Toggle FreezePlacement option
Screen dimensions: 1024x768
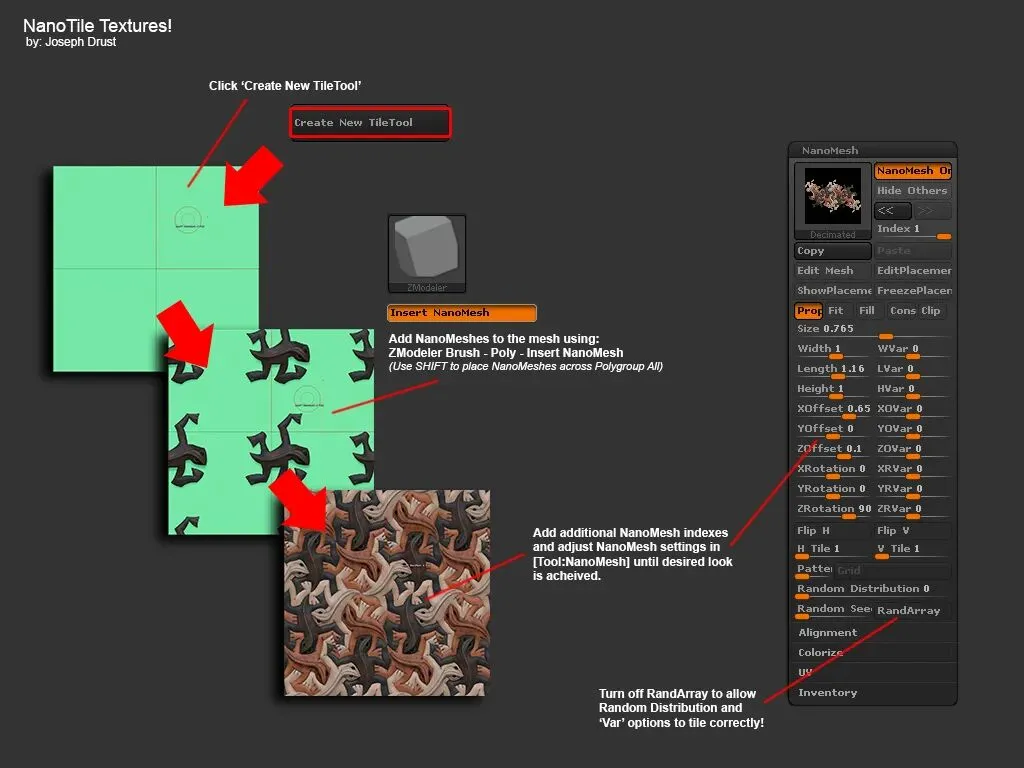913,291
